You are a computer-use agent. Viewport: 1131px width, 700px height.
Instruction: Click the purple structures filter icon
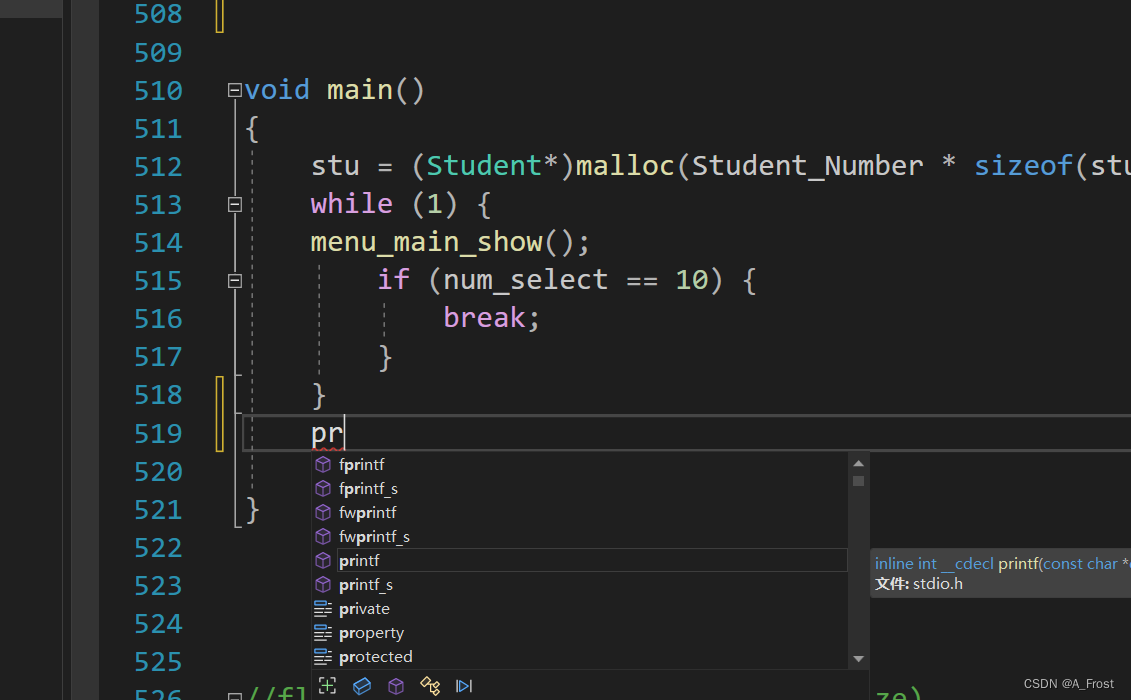395,686
